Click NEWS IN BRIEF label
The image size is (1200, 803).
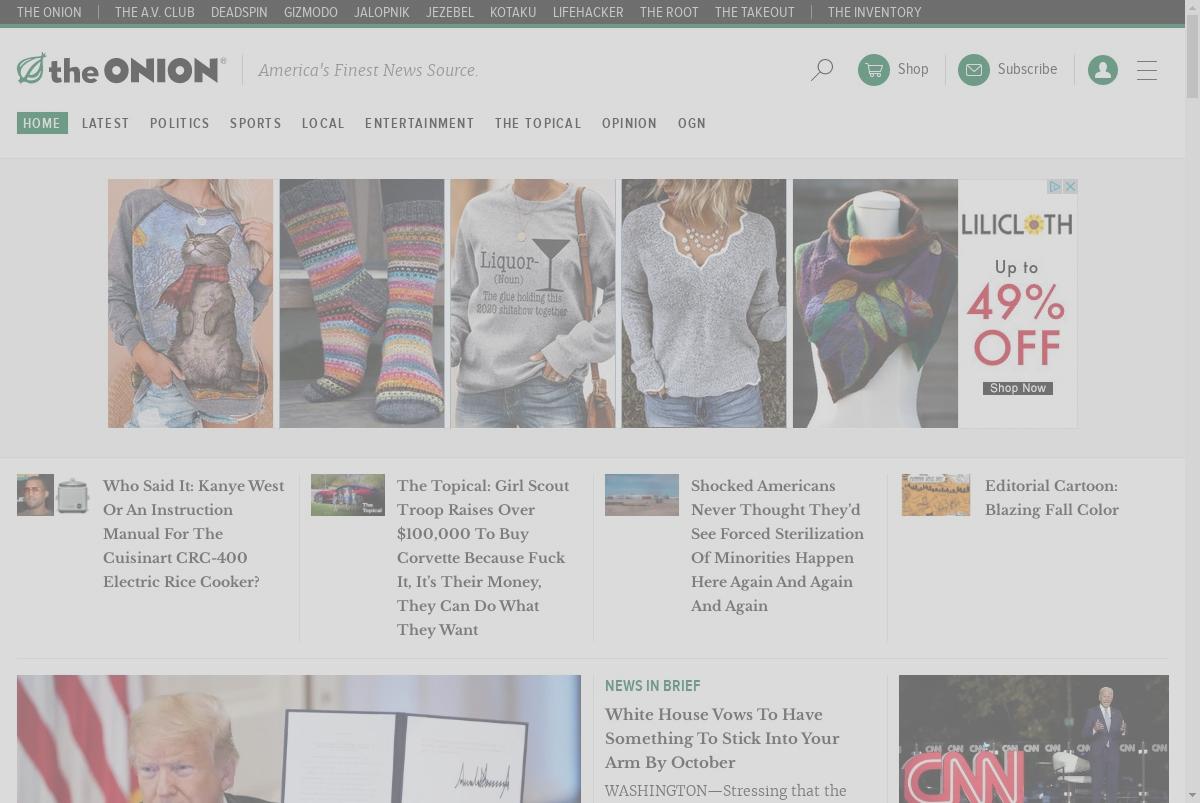(x=653, y=686)
